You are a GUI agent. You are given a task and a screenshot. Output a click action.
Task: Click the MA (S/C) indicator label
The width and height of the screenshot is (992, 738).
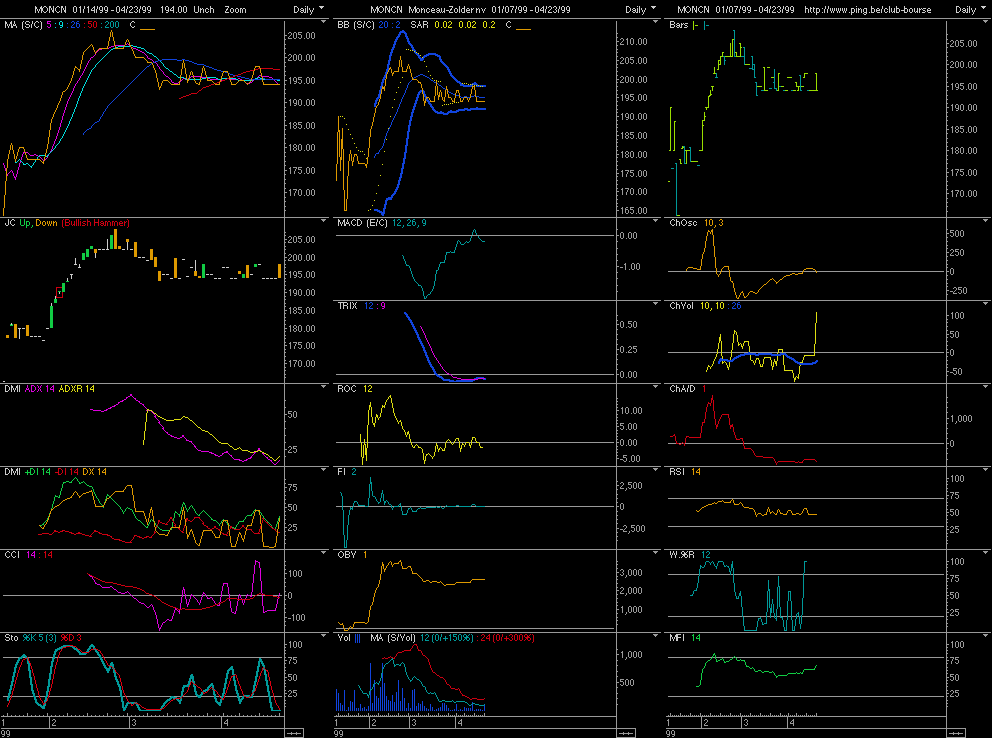[x=23, y=25]
